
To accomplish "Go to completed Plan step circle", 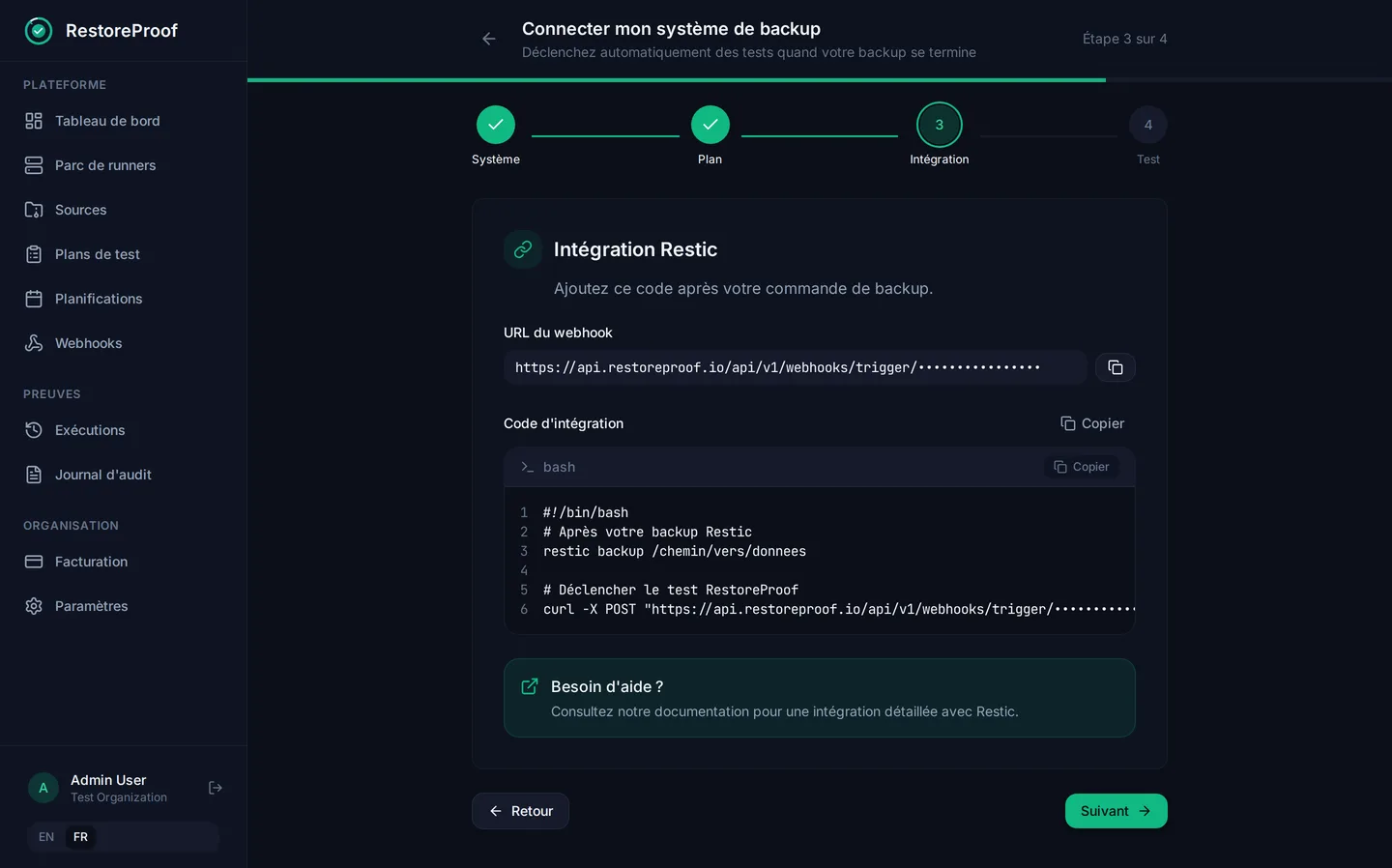I will click(710, 125).
